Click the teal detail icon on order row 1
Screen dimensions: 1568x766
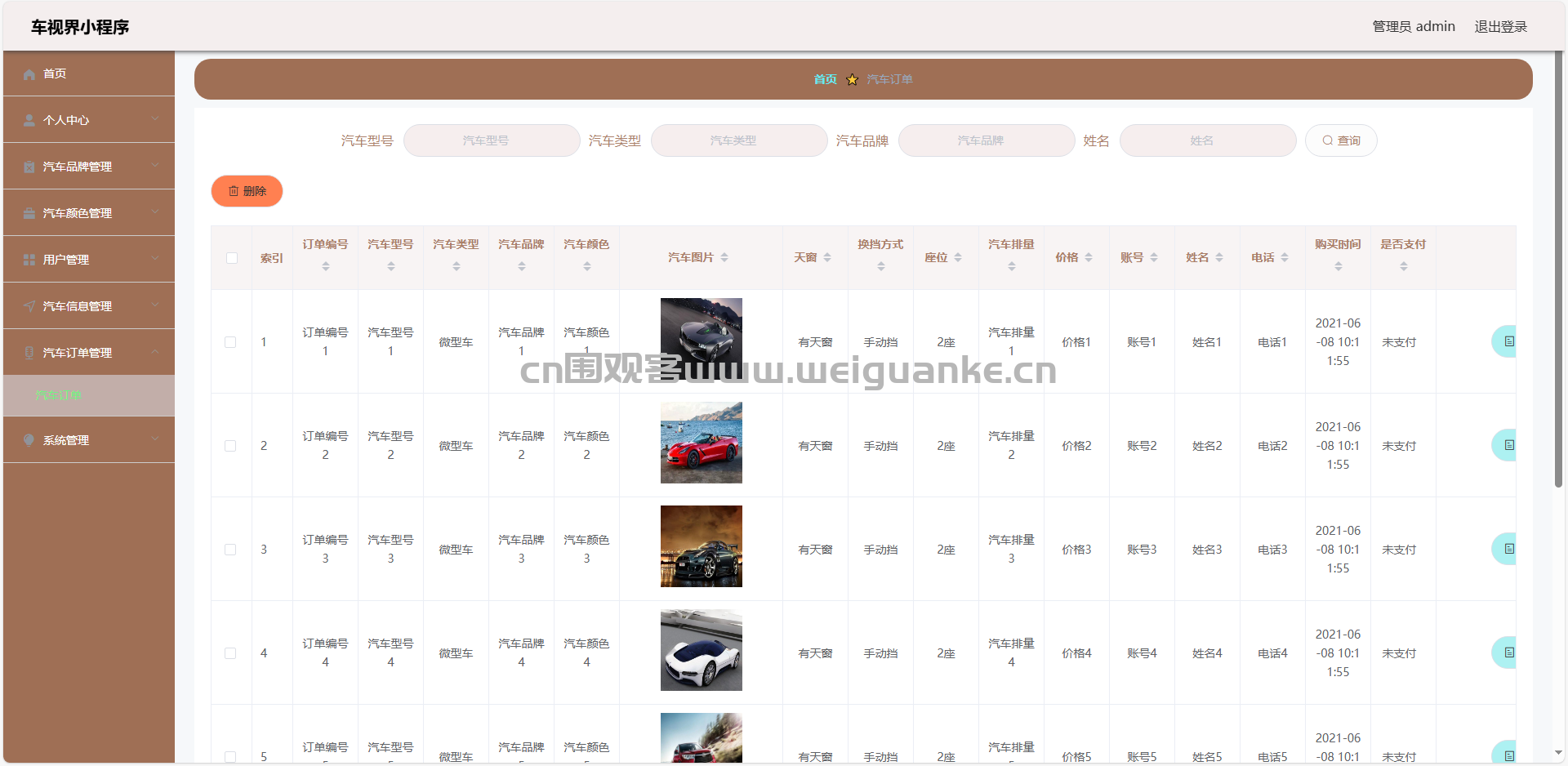click(1508, 341)
